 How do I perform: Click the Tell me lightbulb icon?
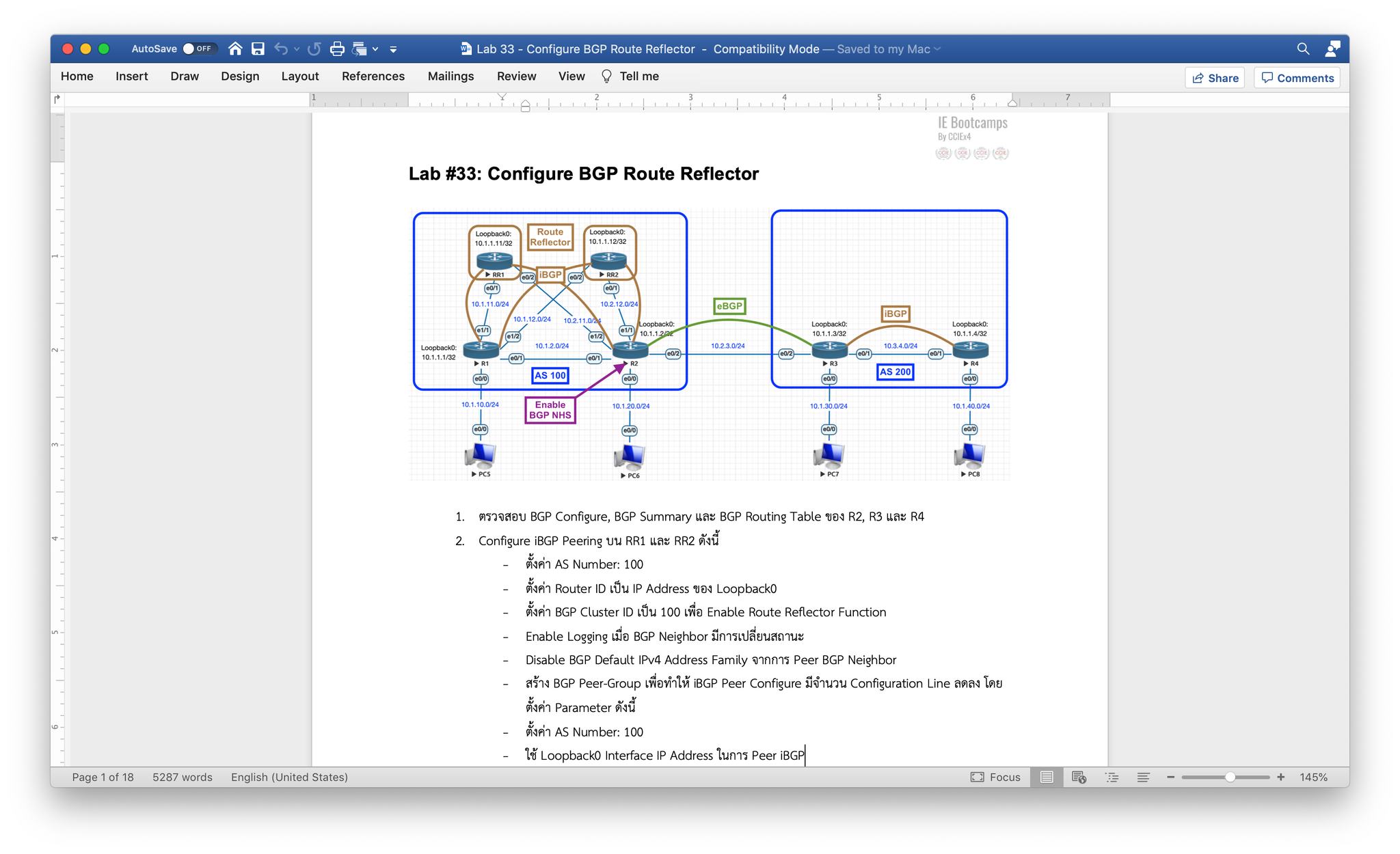tap(606, 76)
